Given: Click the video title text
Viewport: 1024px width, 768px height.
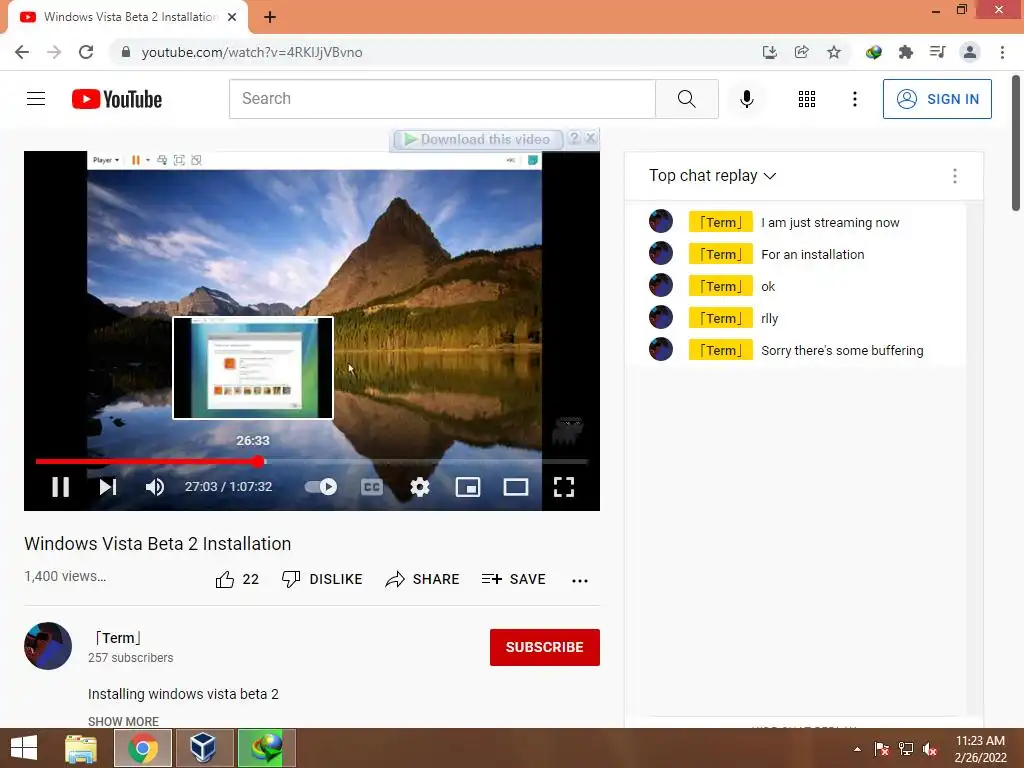Looking at the screenshot, I should 157,543.
